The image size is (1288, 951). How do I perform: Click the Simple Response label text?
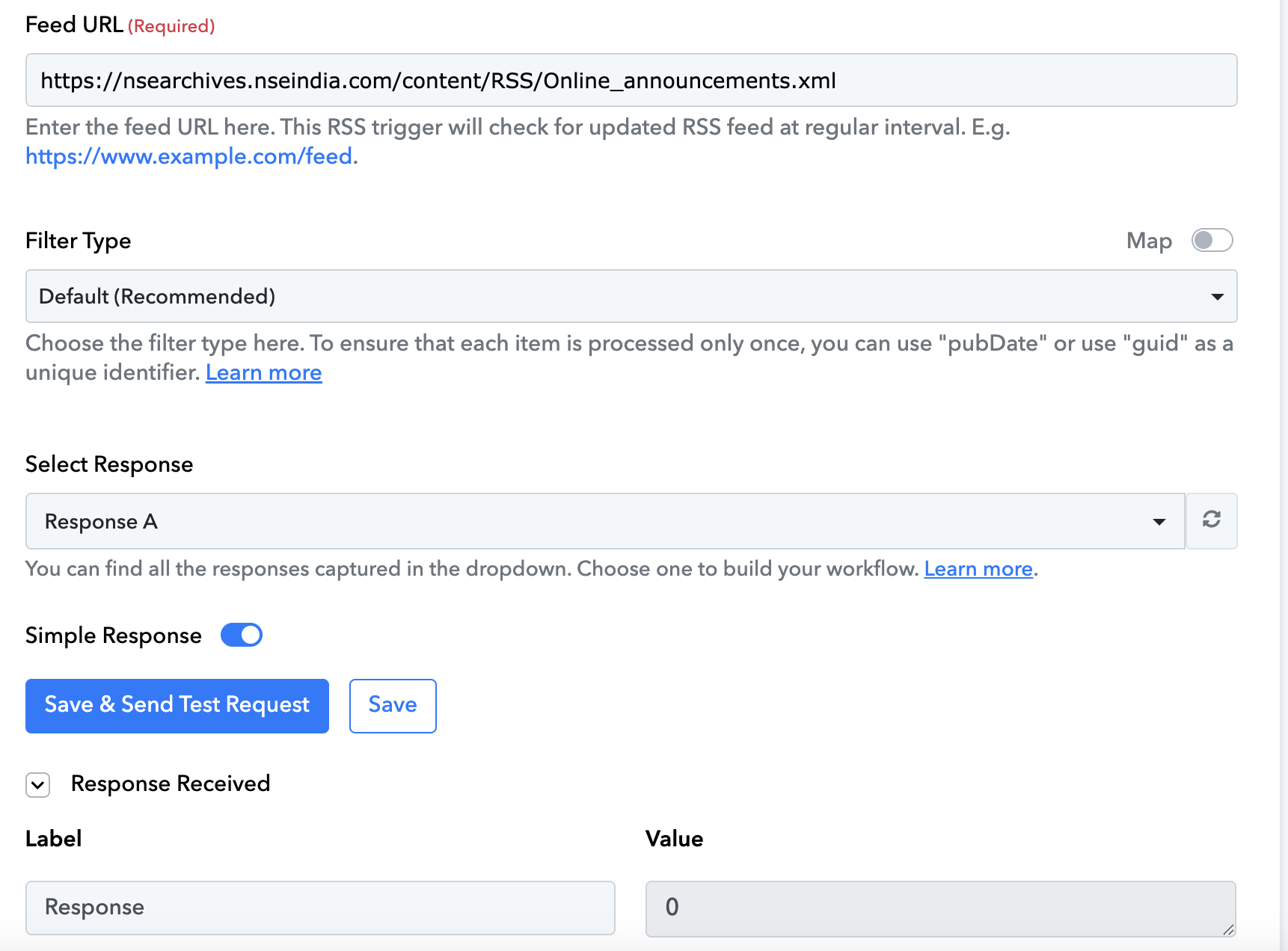click(x=114, y=635)
